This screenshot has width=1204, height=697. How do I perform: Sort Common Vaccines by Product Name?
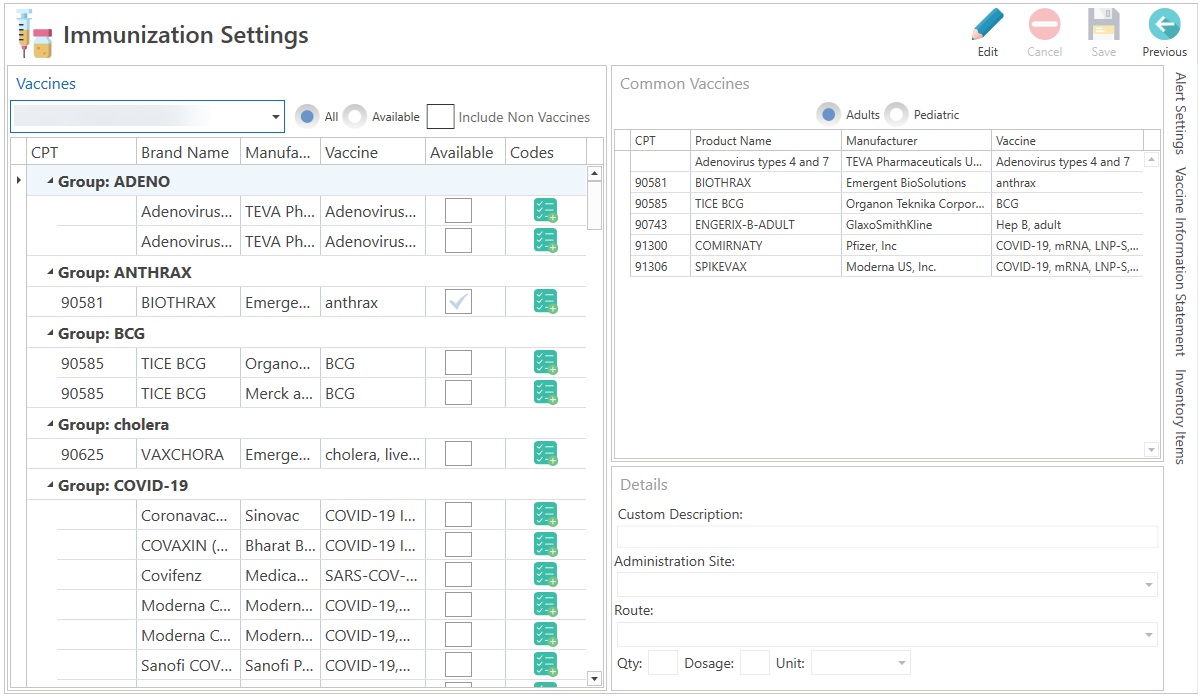point(766,141)
